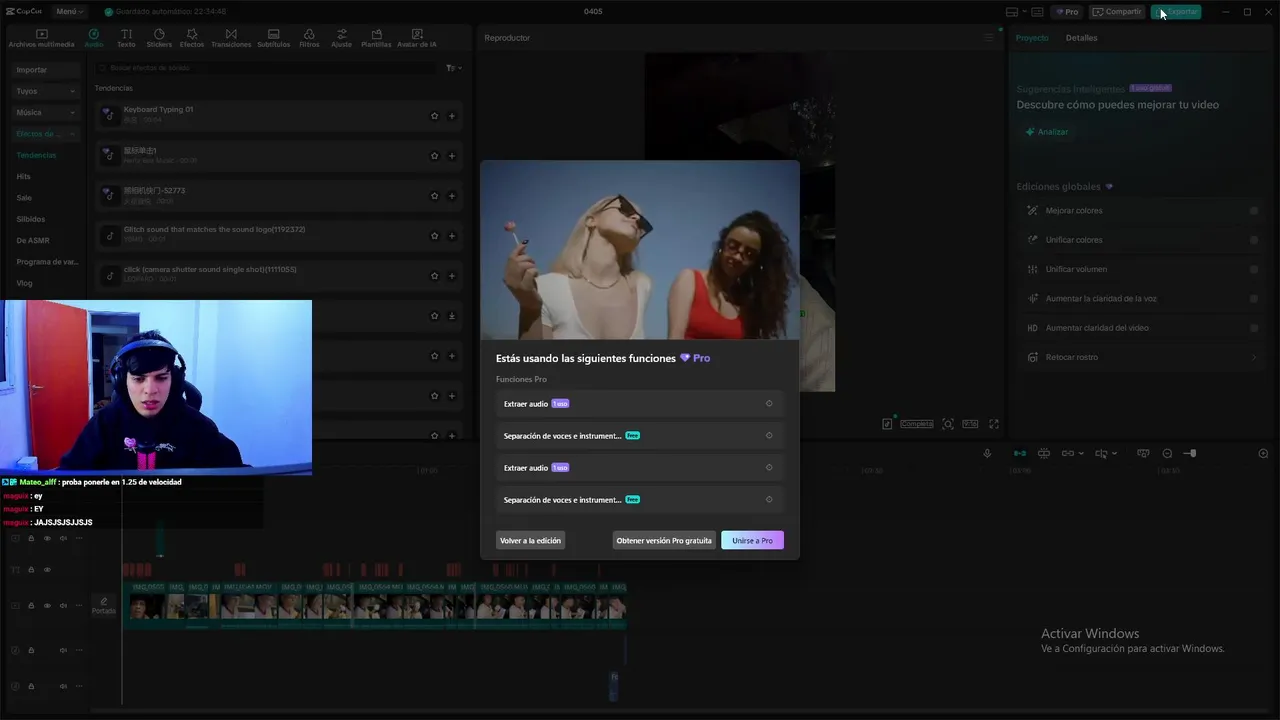Click the Analizar button
Screen dimensions: 1280x720
[1047, 132]
